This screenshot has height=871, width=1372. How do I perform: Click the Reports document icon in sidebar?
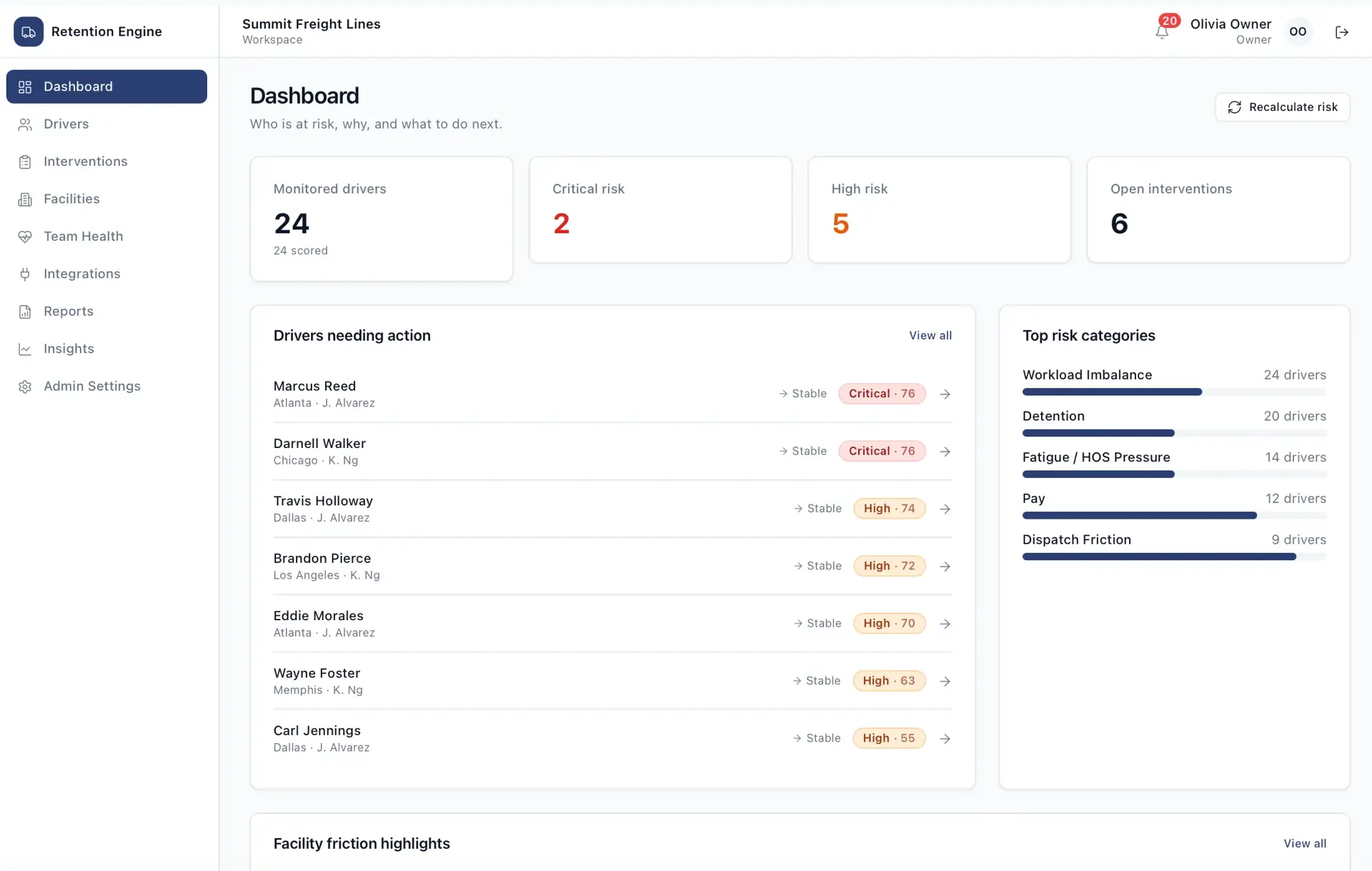[25, 312]
